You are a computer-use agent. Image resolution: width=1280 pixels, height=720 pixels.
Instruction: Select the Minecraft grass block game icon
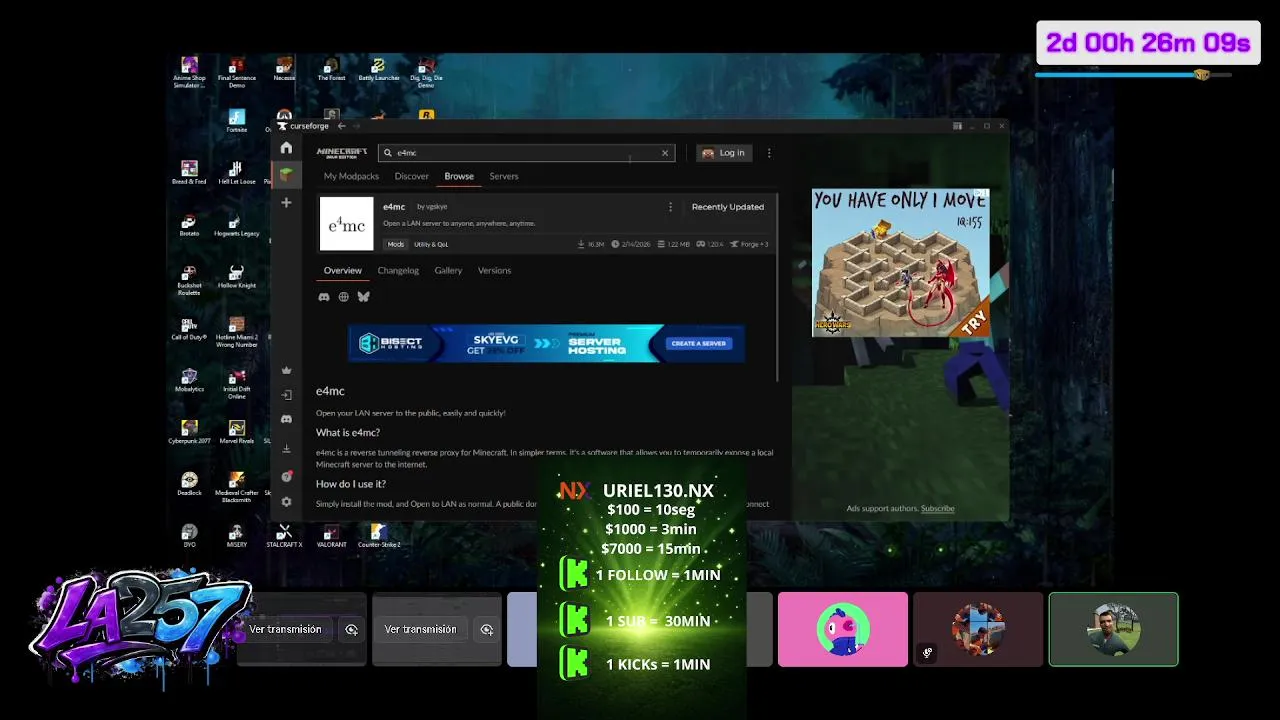click(x=286, y=174)
